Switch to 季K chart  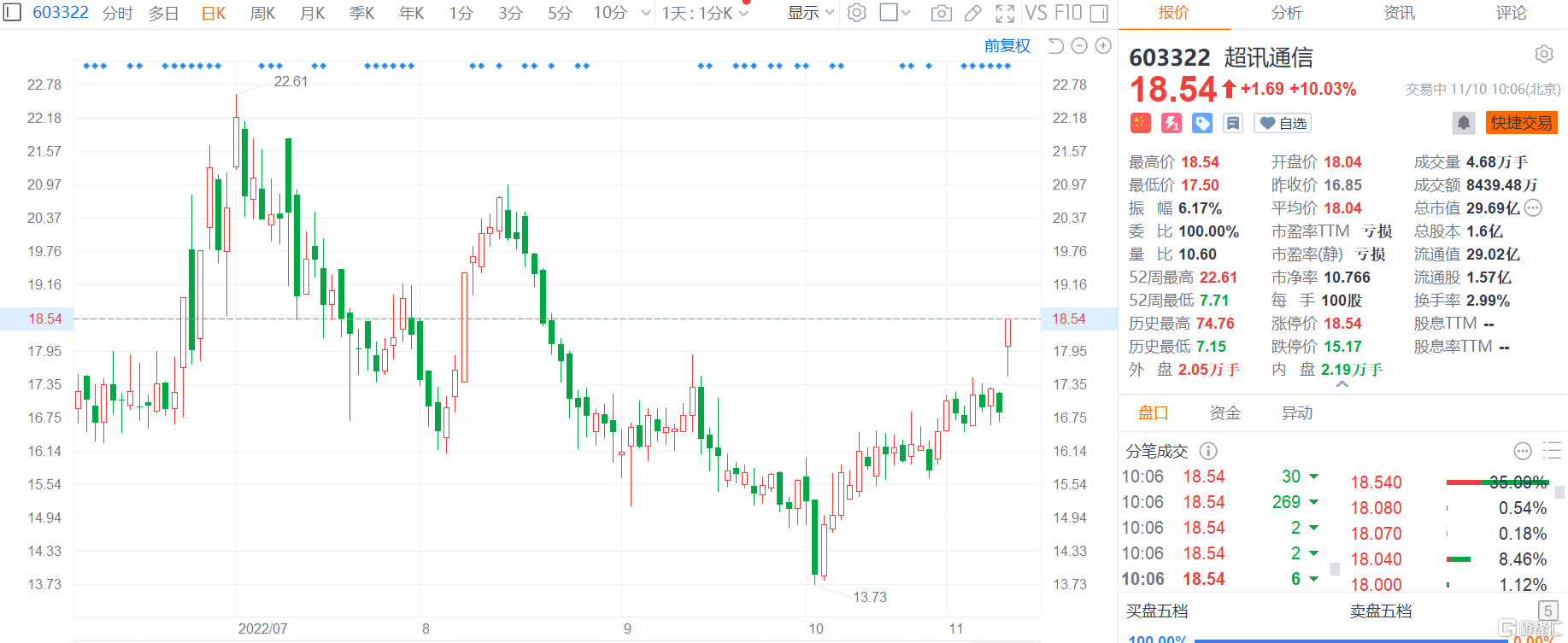click(x=362, y=13)
